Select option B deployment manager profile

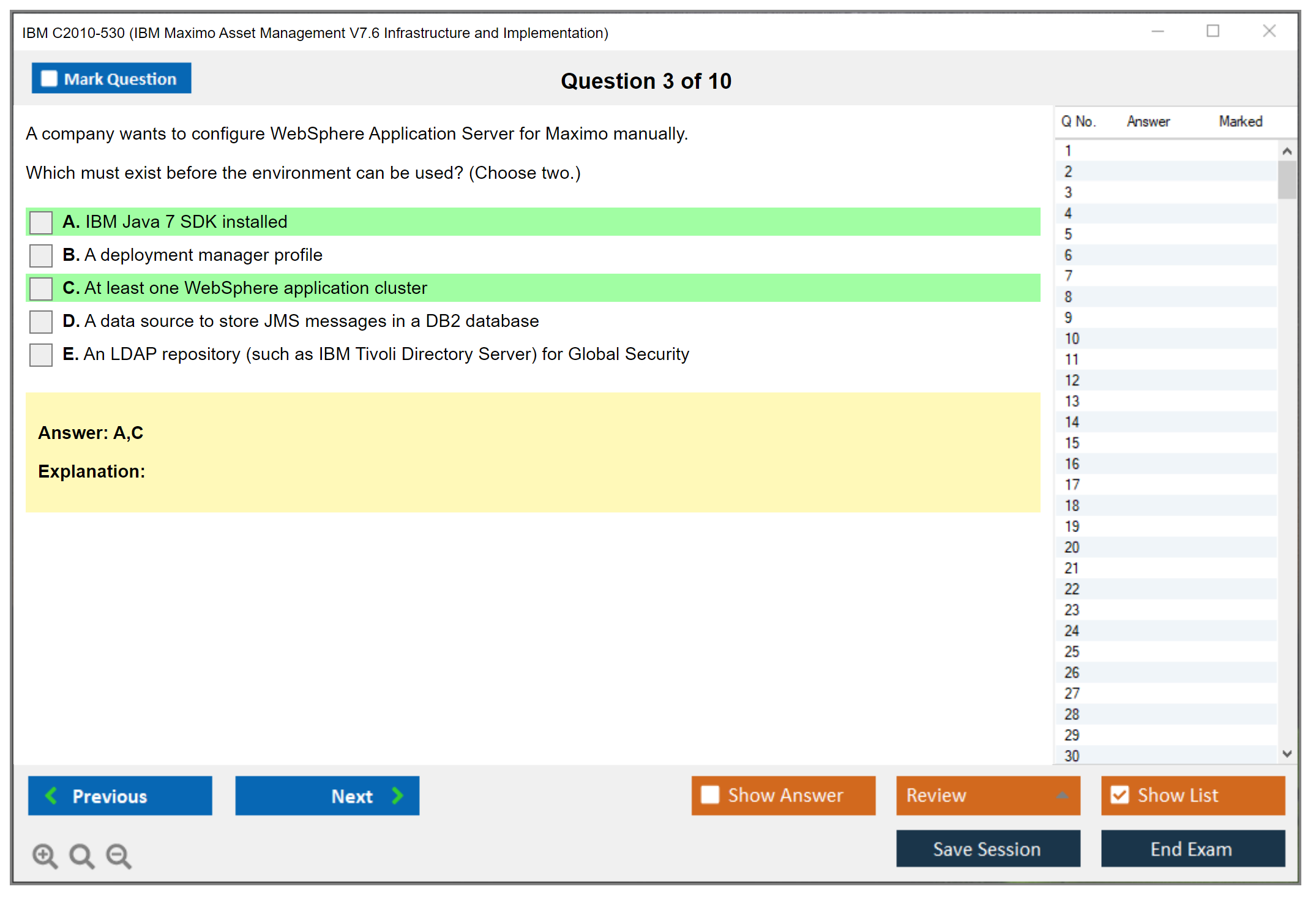pyautogui.click(x=41, y=255)
